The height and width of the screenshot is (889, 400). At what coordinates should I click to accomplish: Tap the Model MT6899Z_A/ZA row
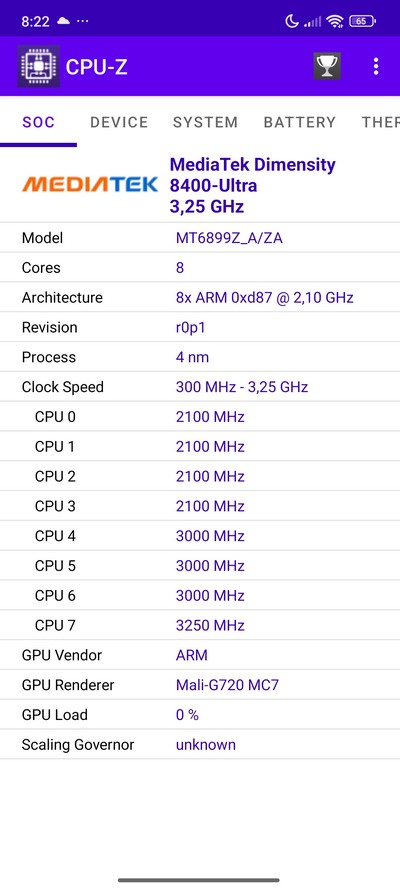coord(200,238)
